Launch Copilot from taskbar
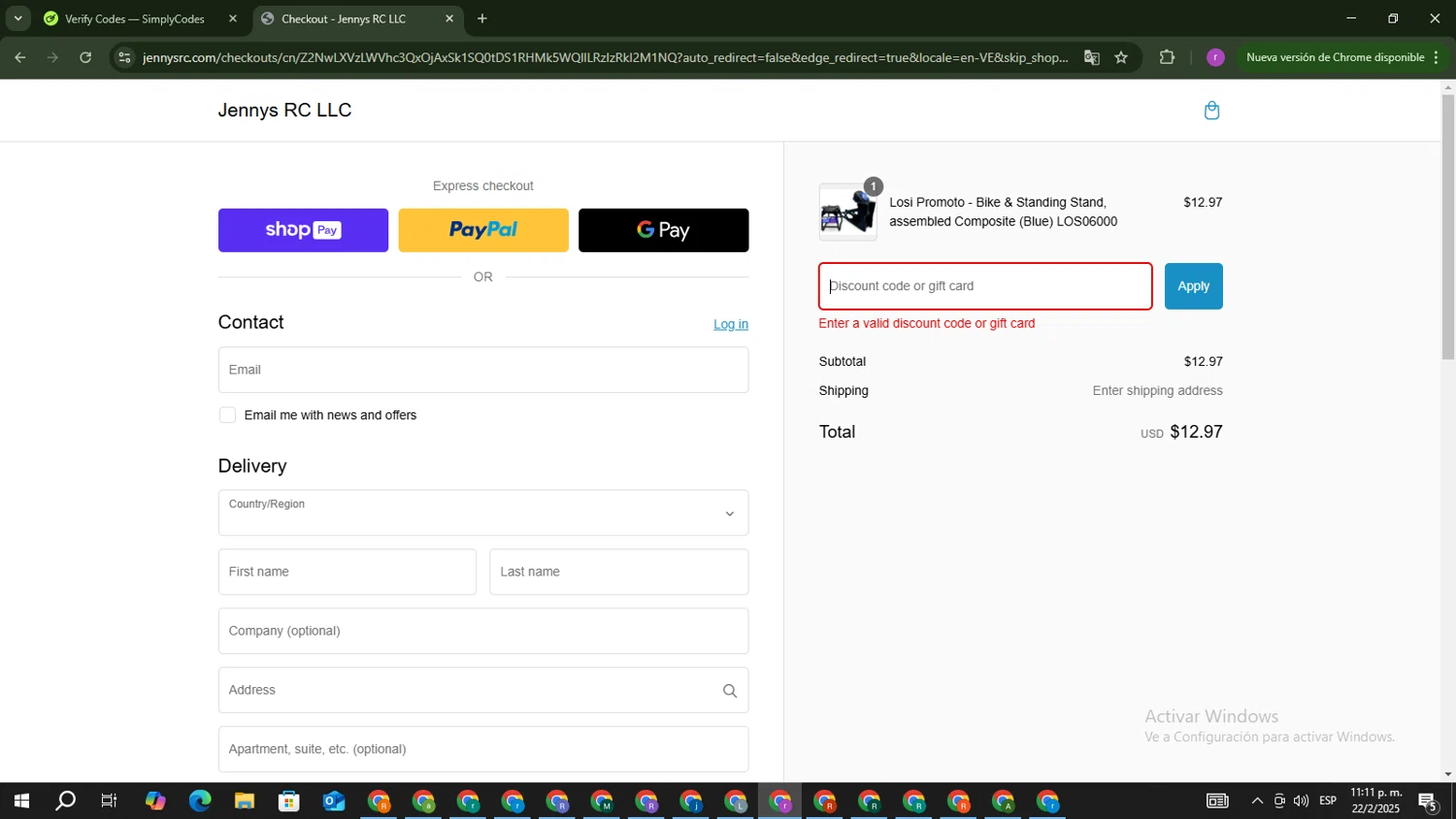The image size is (1456, 819). [x=155, y=802]
